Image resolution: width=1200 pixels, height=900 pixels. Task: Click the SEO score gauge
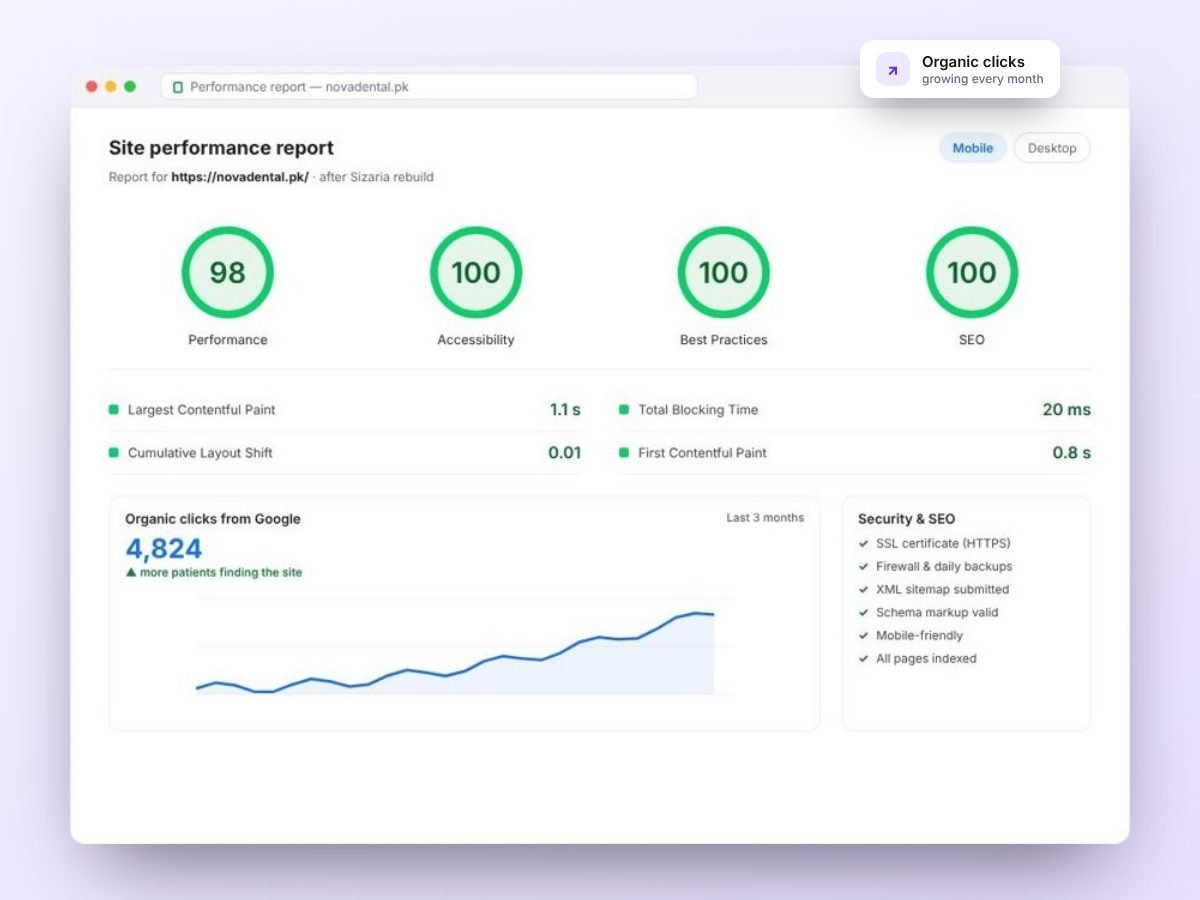coord(972,272)
